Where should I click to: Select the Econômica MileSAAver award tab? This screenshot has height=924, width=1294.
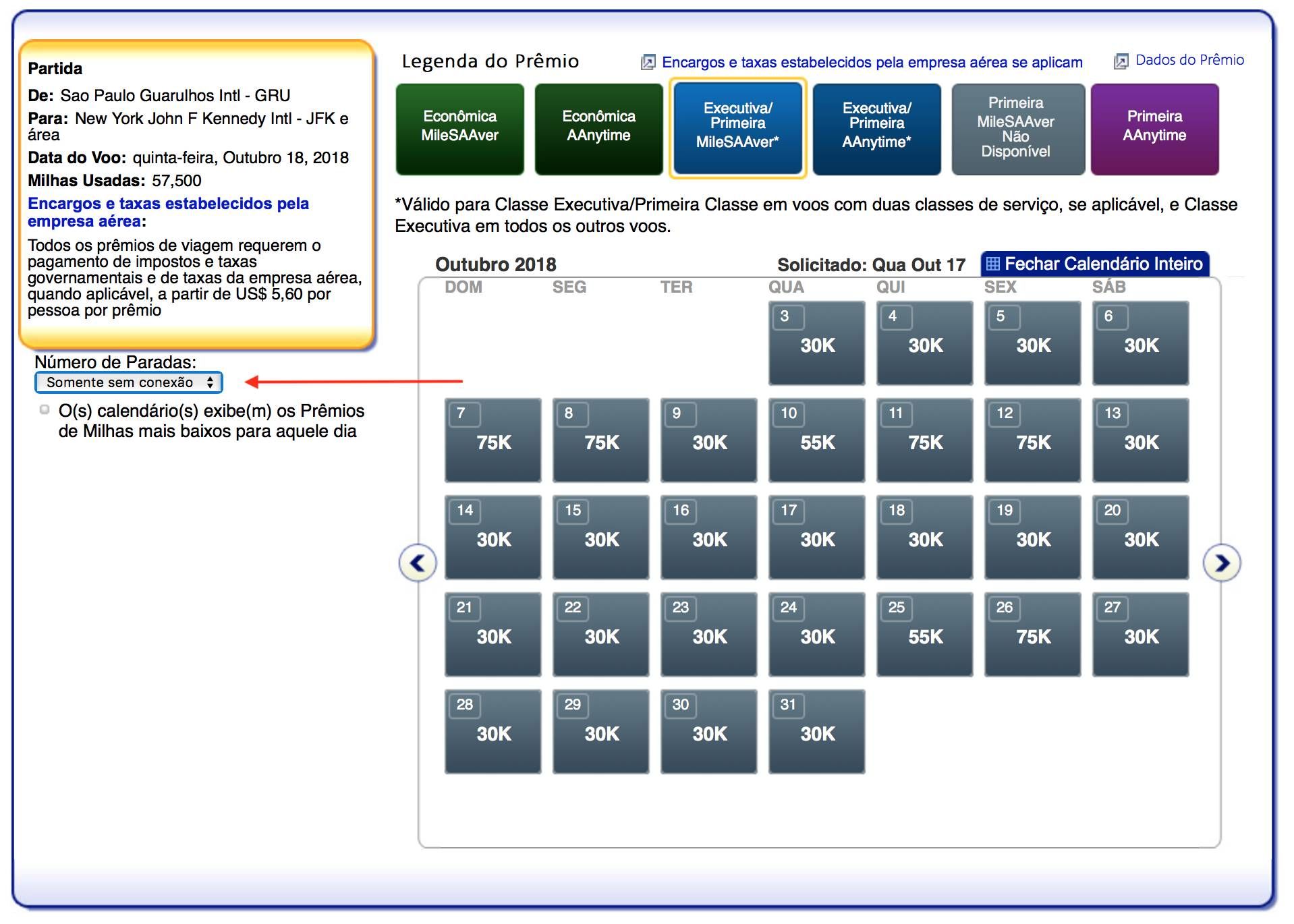coord(460,129)
